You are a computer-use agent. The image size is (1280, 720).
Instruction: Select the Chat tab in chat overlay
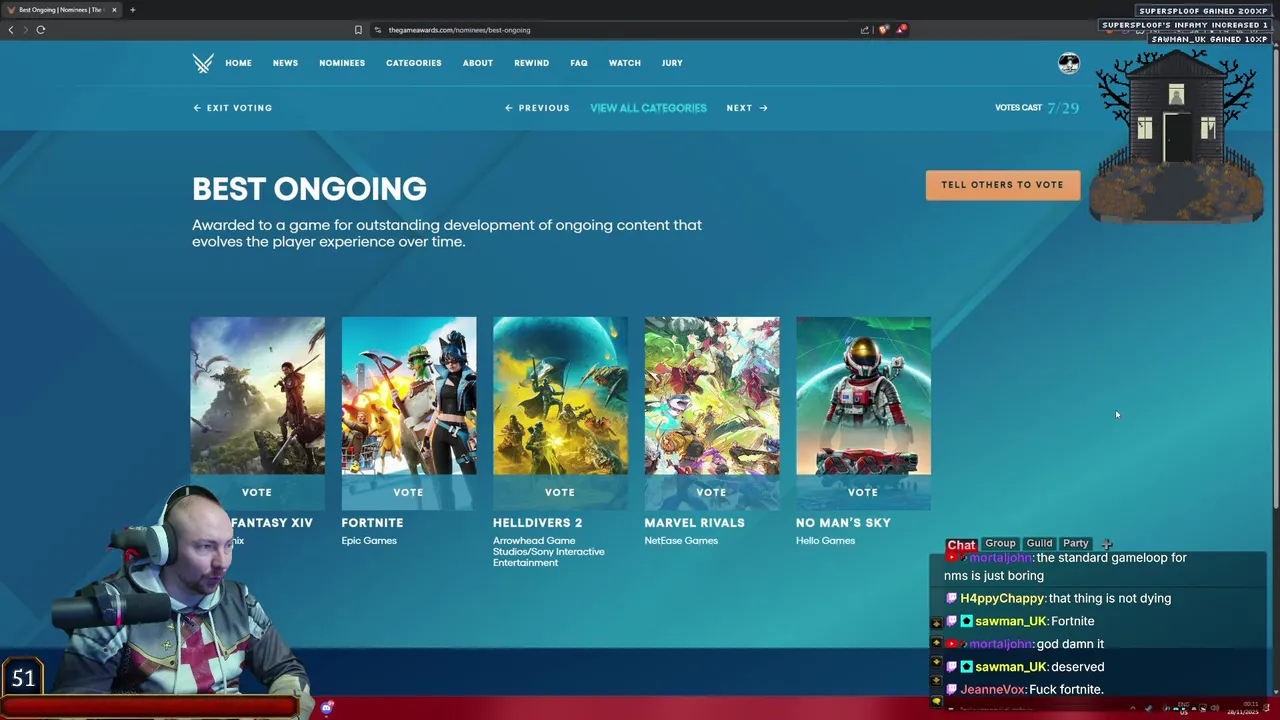coord(961,544)
